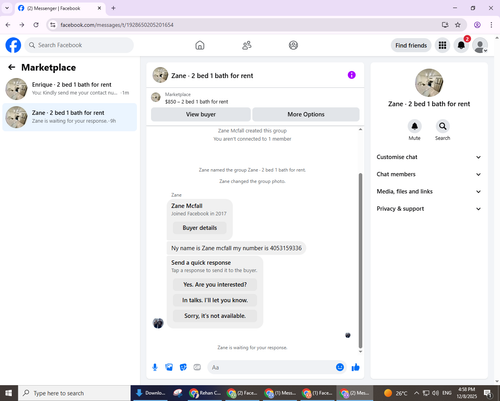Open the GIF picker icon
Image resolution: width=500 pixels, height=401 pixels.
point(197,367)
